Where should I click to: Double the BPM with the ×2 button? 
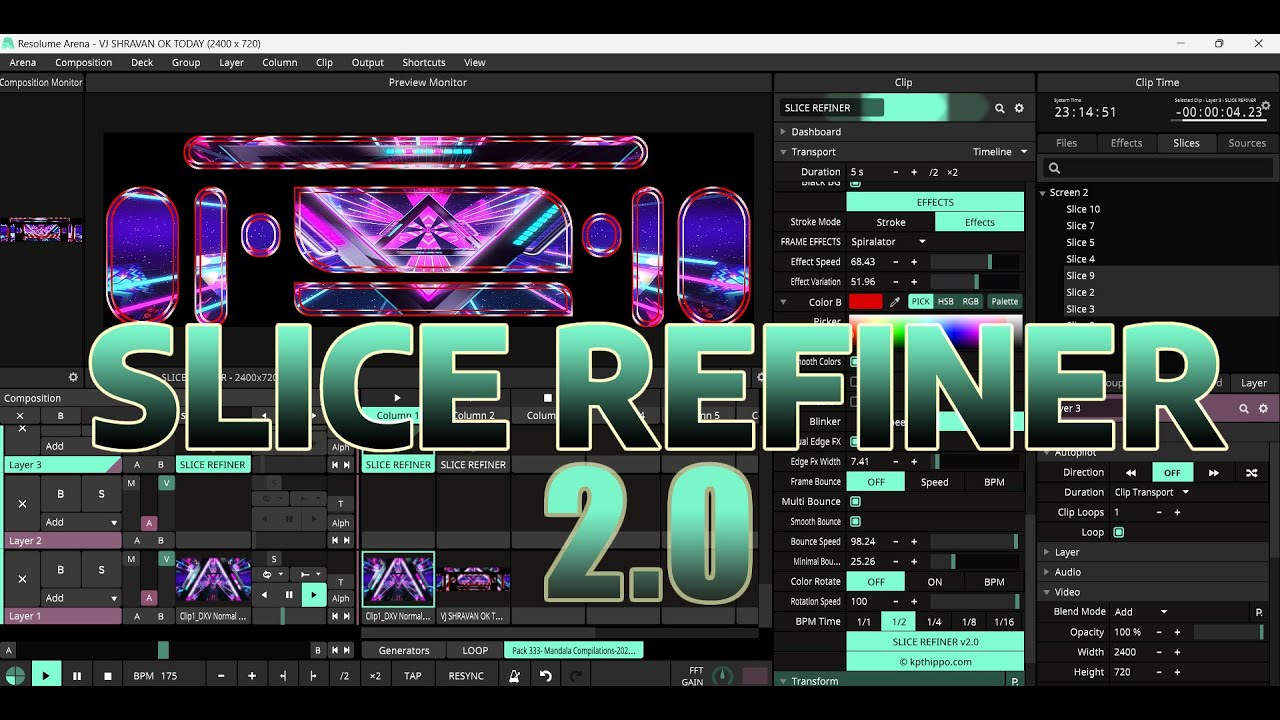tap(375, 676)
